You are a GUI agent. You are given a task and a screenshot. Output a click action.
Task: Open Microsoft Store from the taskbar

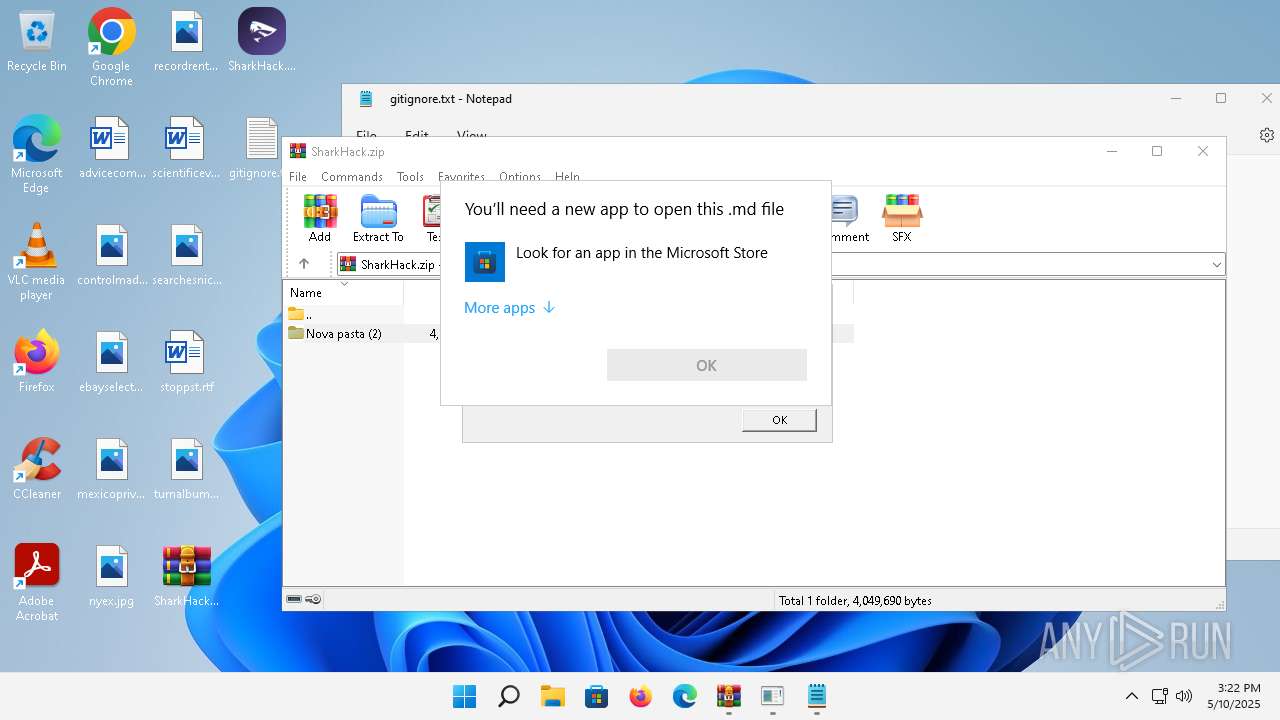(x=596, y=696)
